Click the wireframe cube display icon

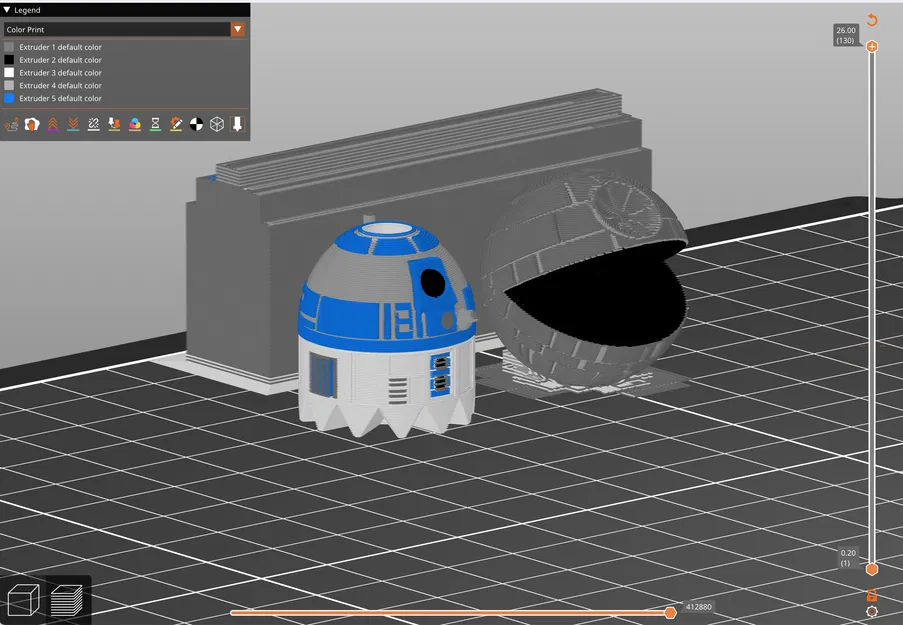(x=216, y=124)
